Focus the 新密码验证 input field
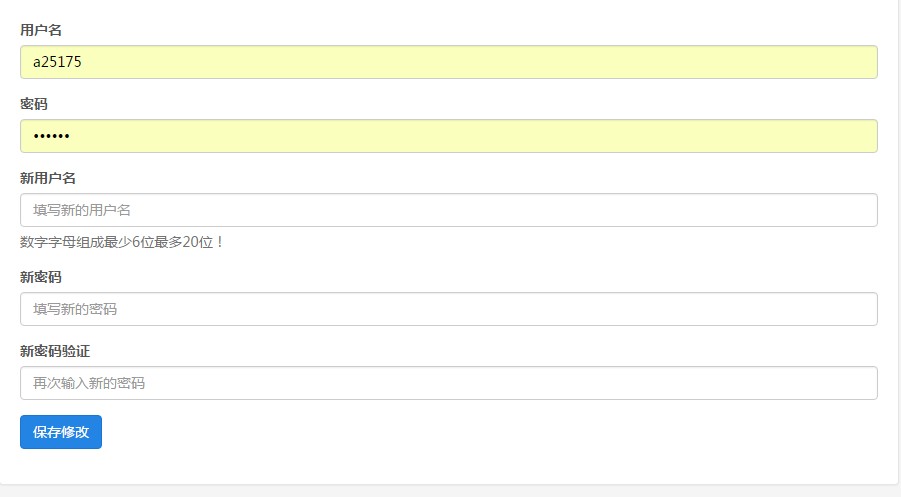This screenshot has width=901, height=497. (x=448, y=383)
